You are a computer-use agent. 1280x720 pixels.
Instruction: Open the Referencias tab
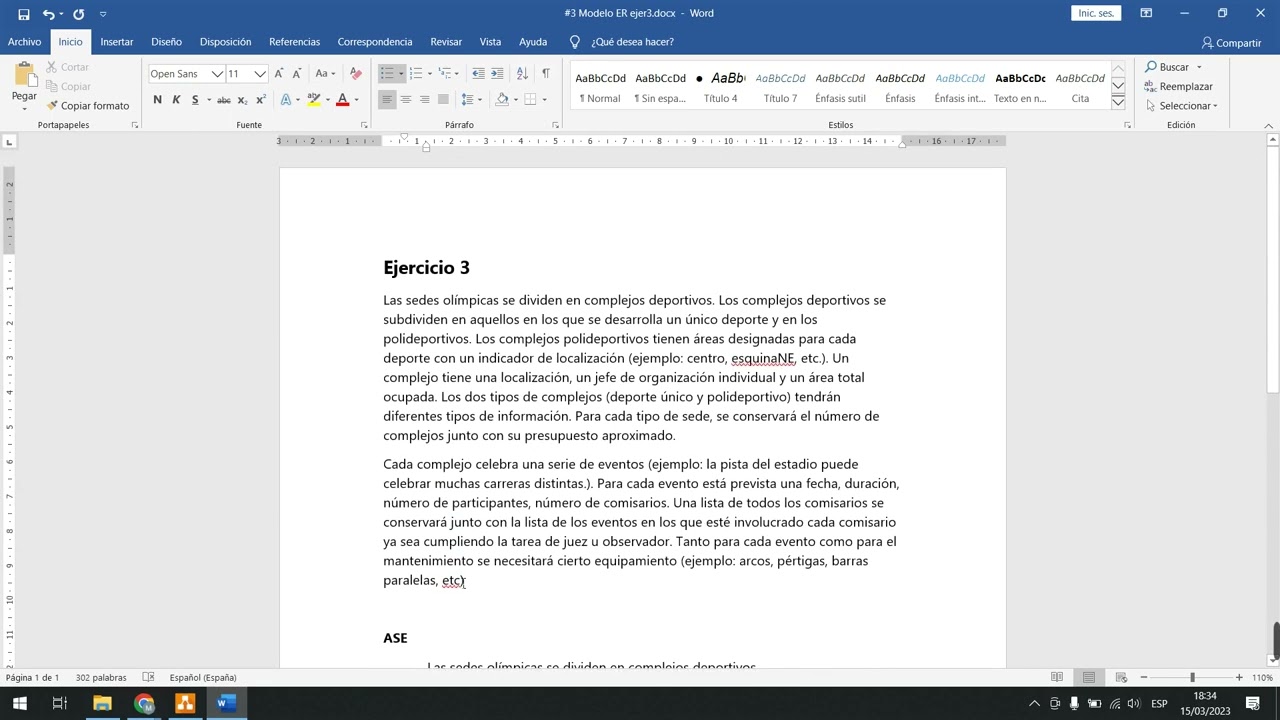[295, 42]
